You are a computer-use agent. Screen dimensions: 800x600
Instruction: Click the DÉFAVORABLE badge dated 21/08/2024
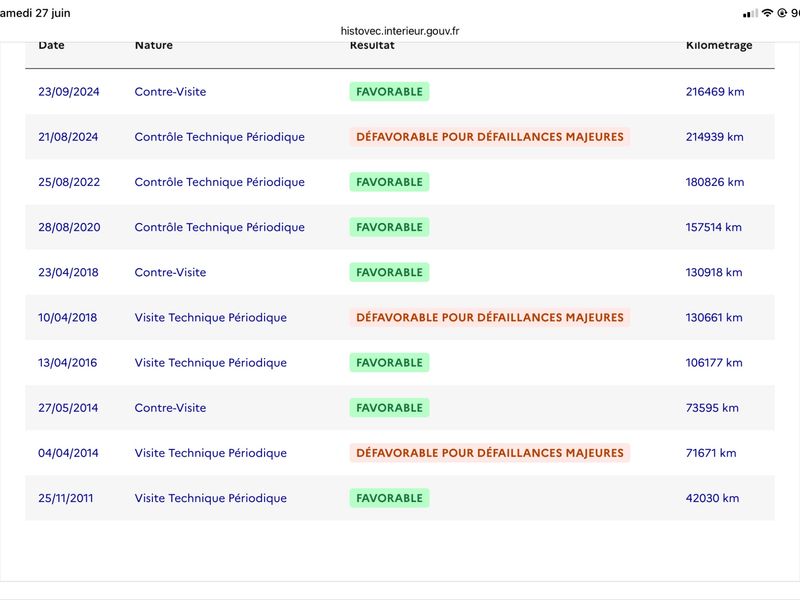(490, 137)
